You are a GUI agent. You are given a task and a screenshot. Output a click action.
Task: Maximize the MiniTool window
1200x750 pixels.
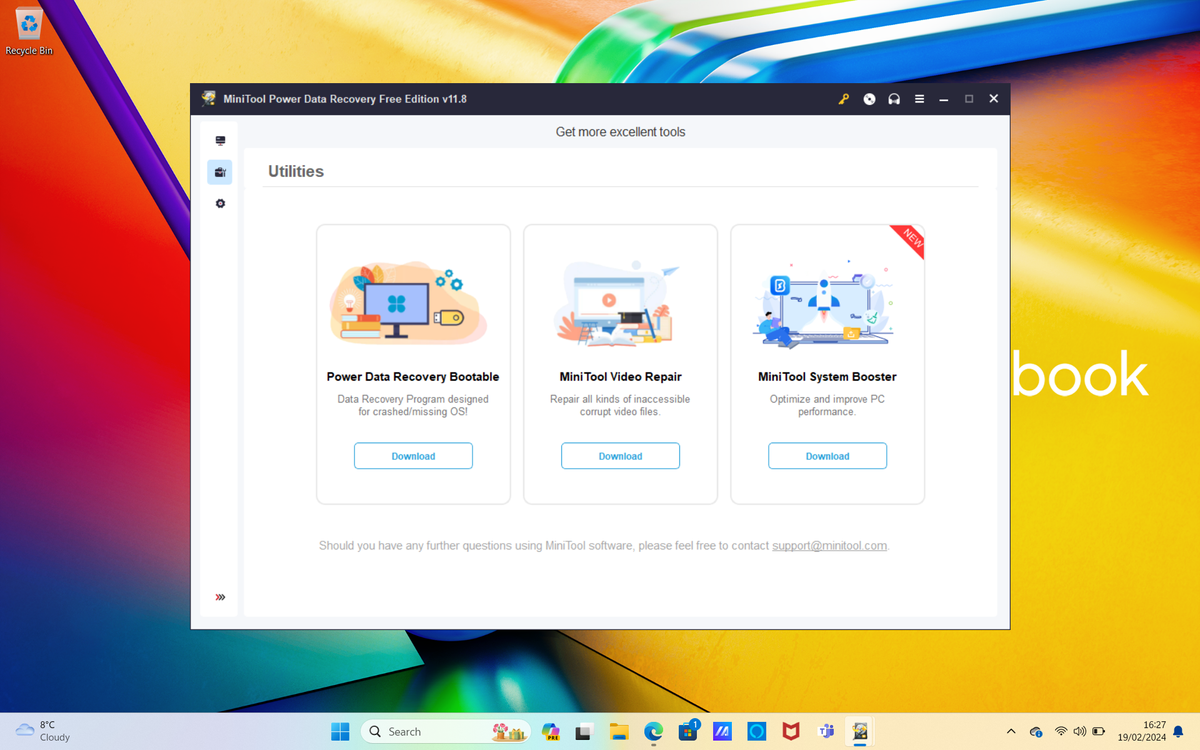pos(969,99)
